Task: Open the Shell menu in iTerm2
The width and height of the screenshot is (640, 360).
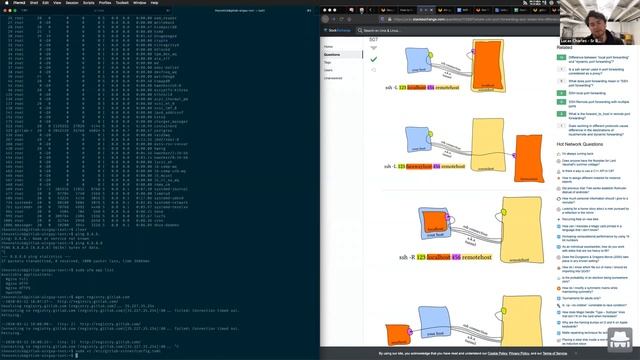Action: (x=34, y=2)
